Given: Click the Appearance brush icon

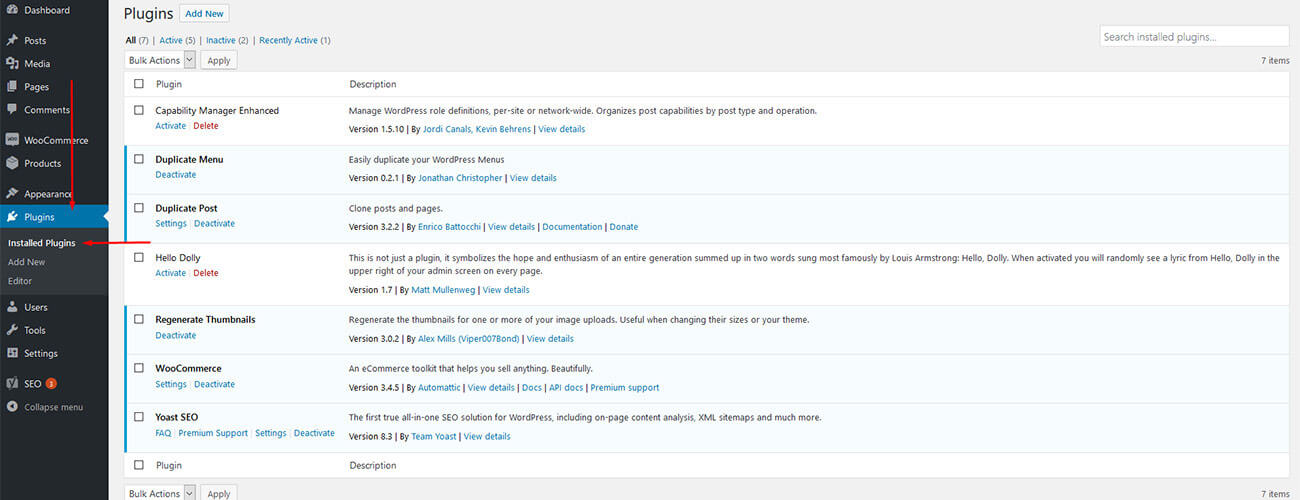Looking at the screenshot, I should (12, 194).
